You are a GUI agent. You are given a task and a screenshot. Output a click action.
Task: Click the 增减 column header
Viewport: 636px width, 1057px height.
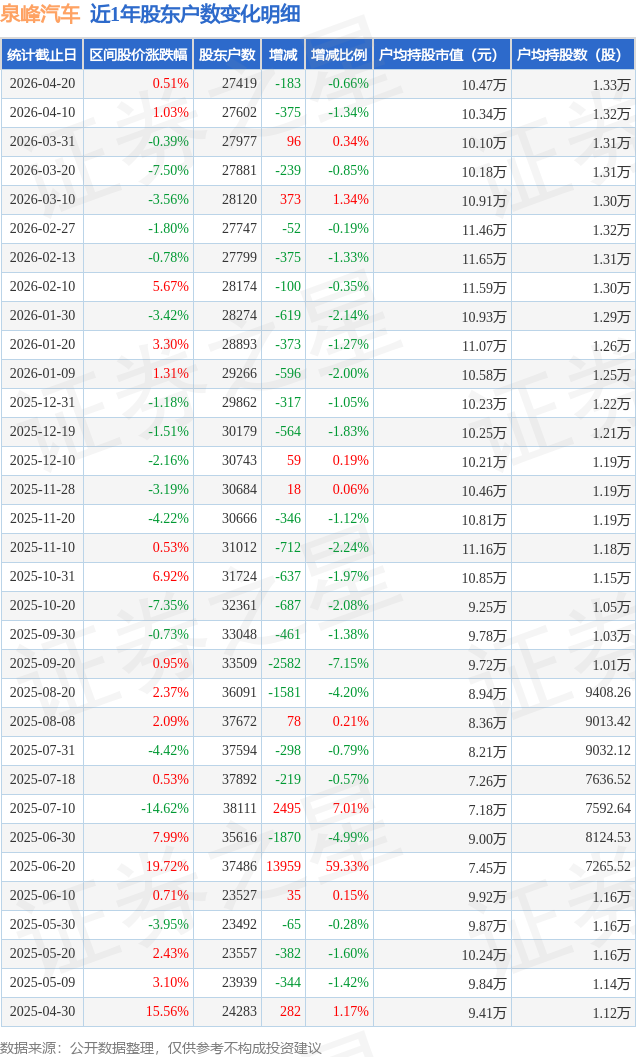[x=283, y=55]
